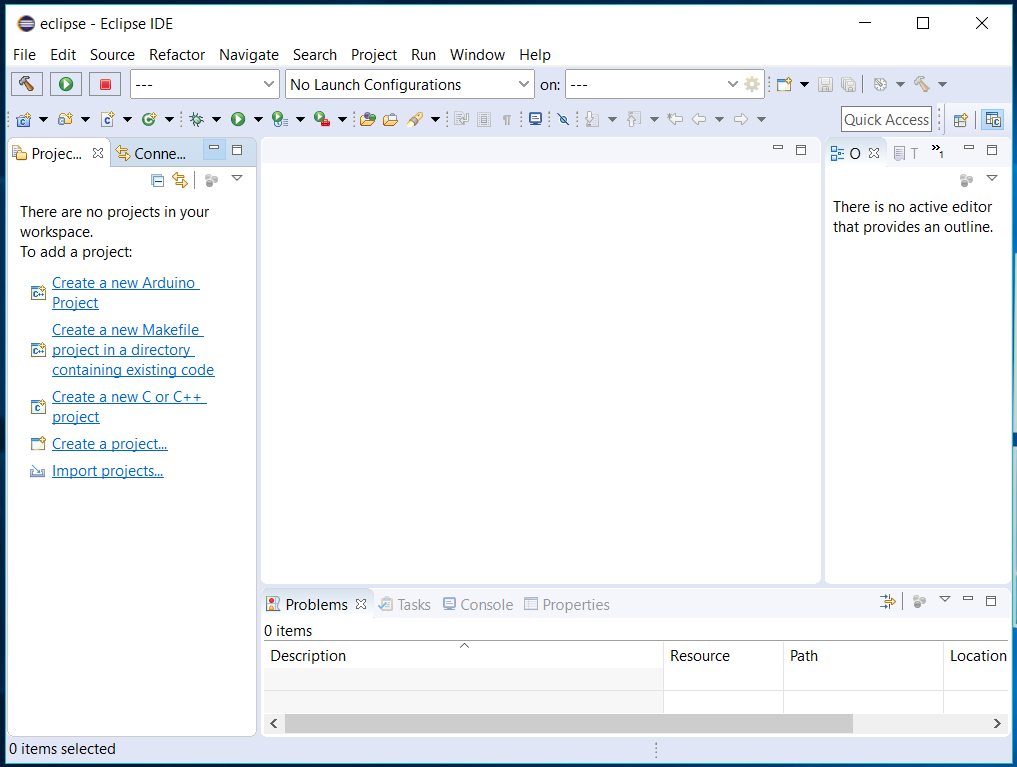Click the hammer Build button in launch bar
The image size is (1017, 767).
[27, 84]
